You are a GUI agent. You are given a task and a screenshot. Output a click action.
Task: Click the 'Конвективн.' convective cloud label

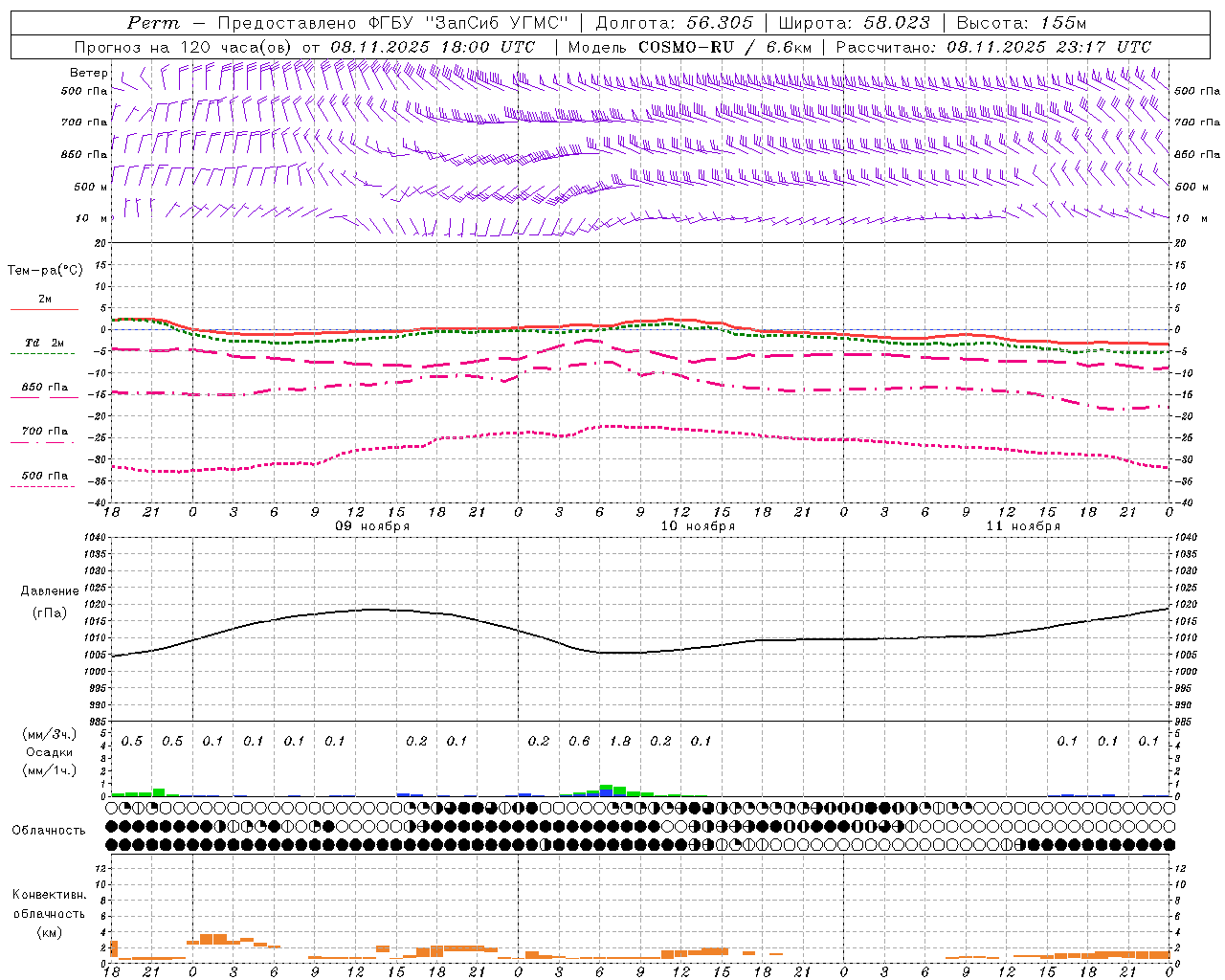coord(49,895)
